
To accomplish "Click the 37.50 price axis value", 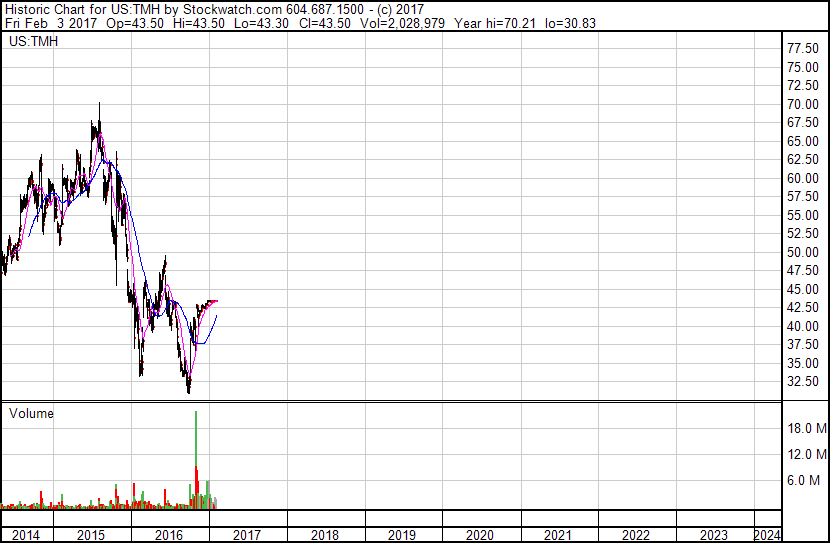I will pyautogui.click(x=803, y=345).
